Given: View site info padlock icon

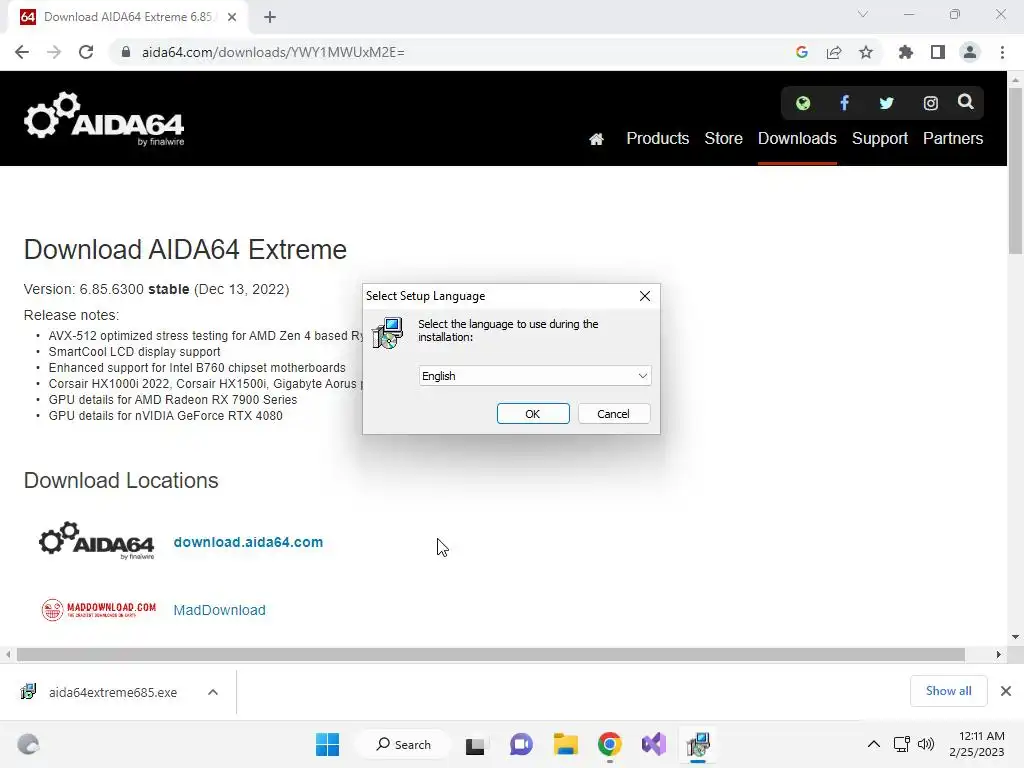Looking at the screenshot, I should coord(126,52).
